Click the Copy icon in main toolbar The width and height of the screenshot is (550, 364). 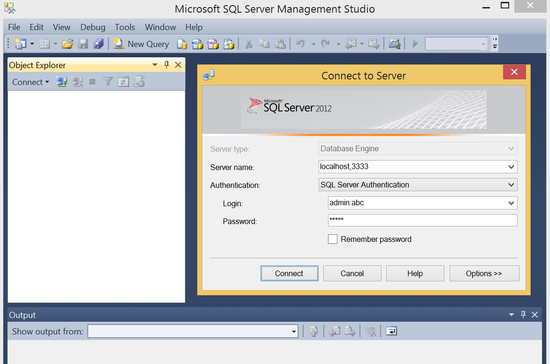tap(264, 44)
